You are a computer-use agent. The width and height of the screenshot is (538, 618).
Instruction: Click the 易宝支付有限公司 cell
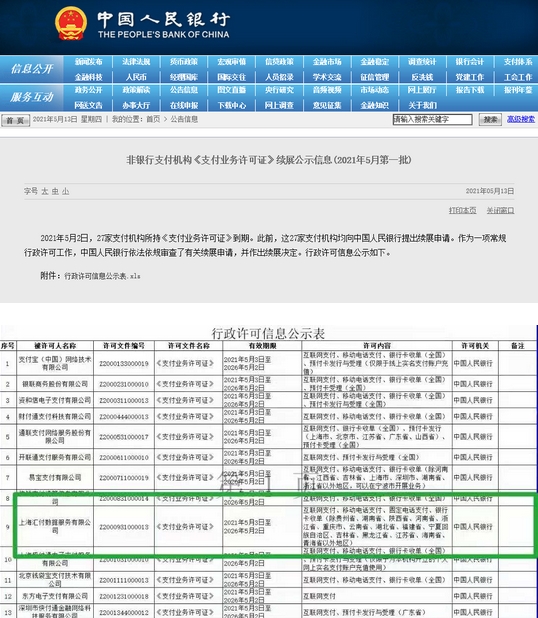[x=55, y=477]
